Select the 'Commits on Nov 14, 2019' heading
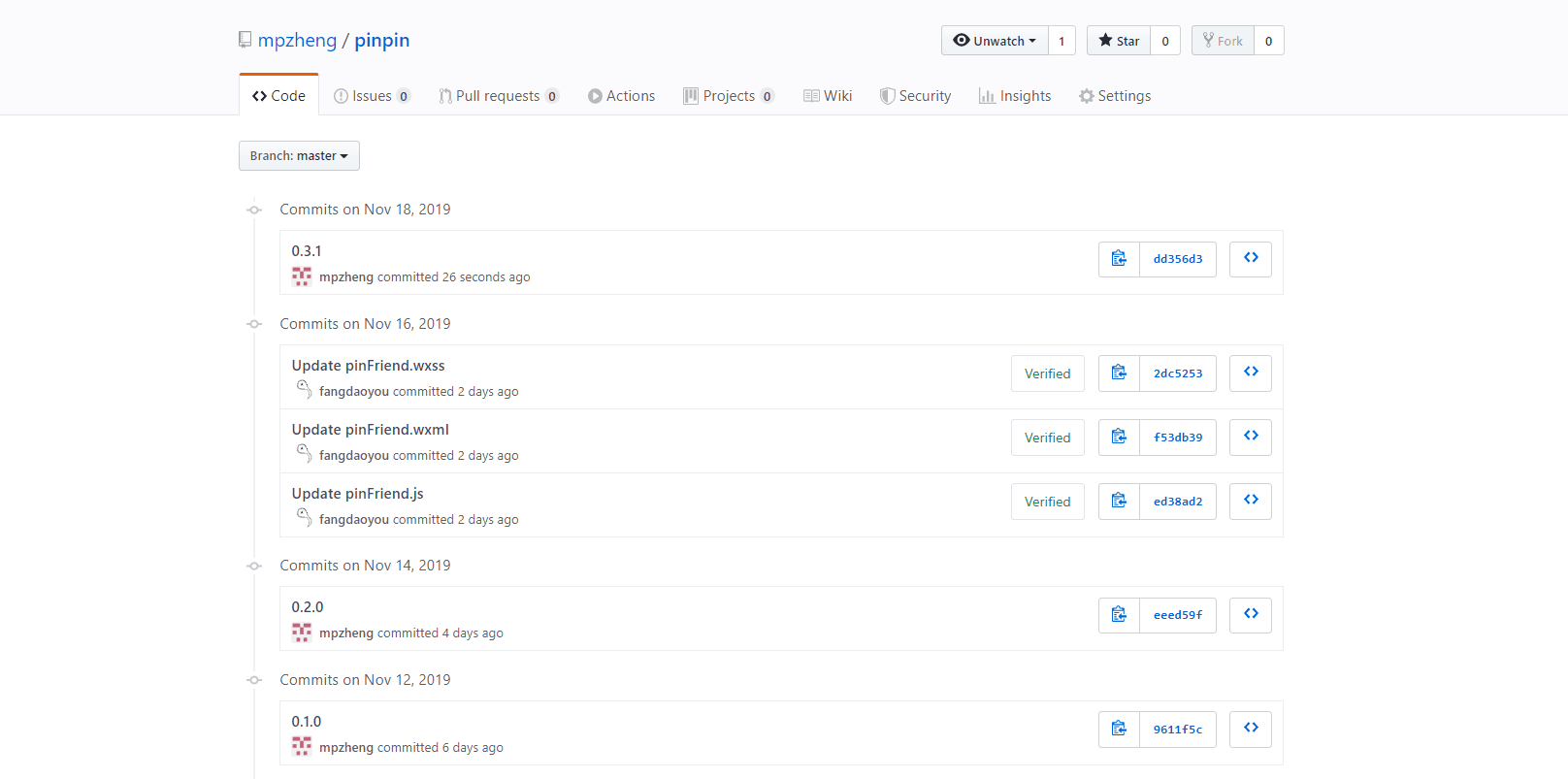 (x=365, y=566)
